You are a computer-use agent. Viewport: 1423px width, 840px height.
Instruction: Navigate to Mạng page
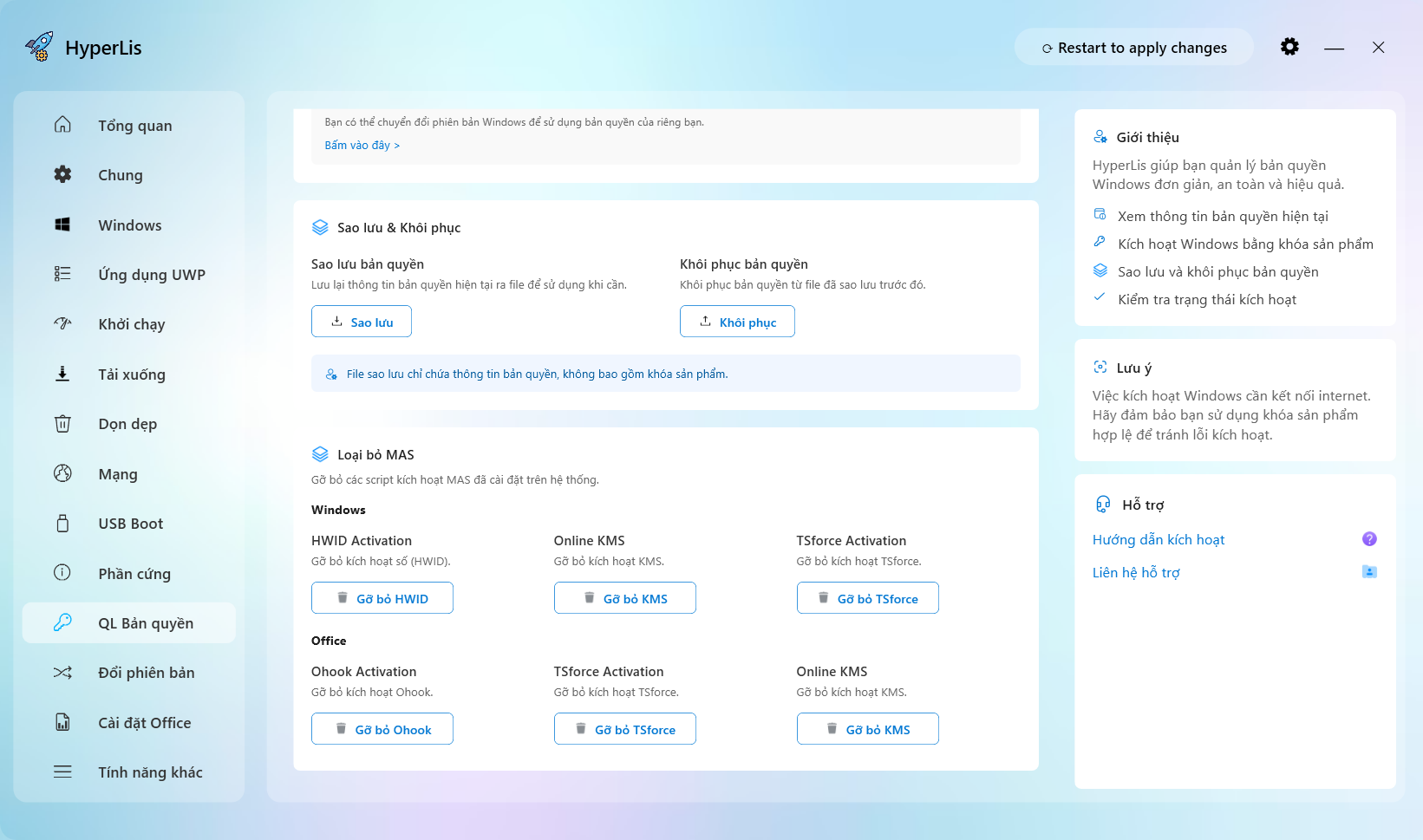pos(128,474)
